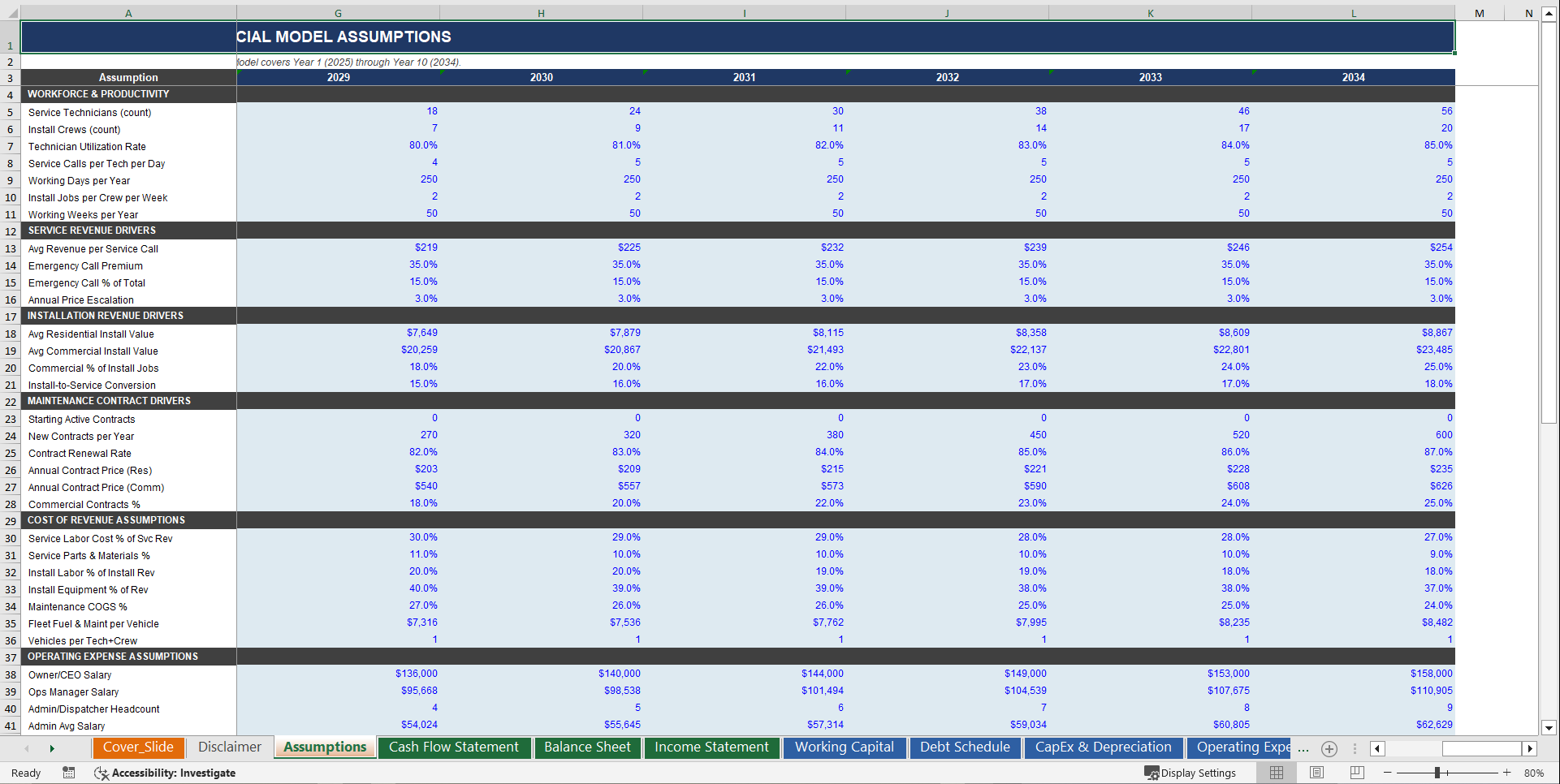Click the zoom slider handle
The height and width of the screenshot is (784, 1560).
1437,773
